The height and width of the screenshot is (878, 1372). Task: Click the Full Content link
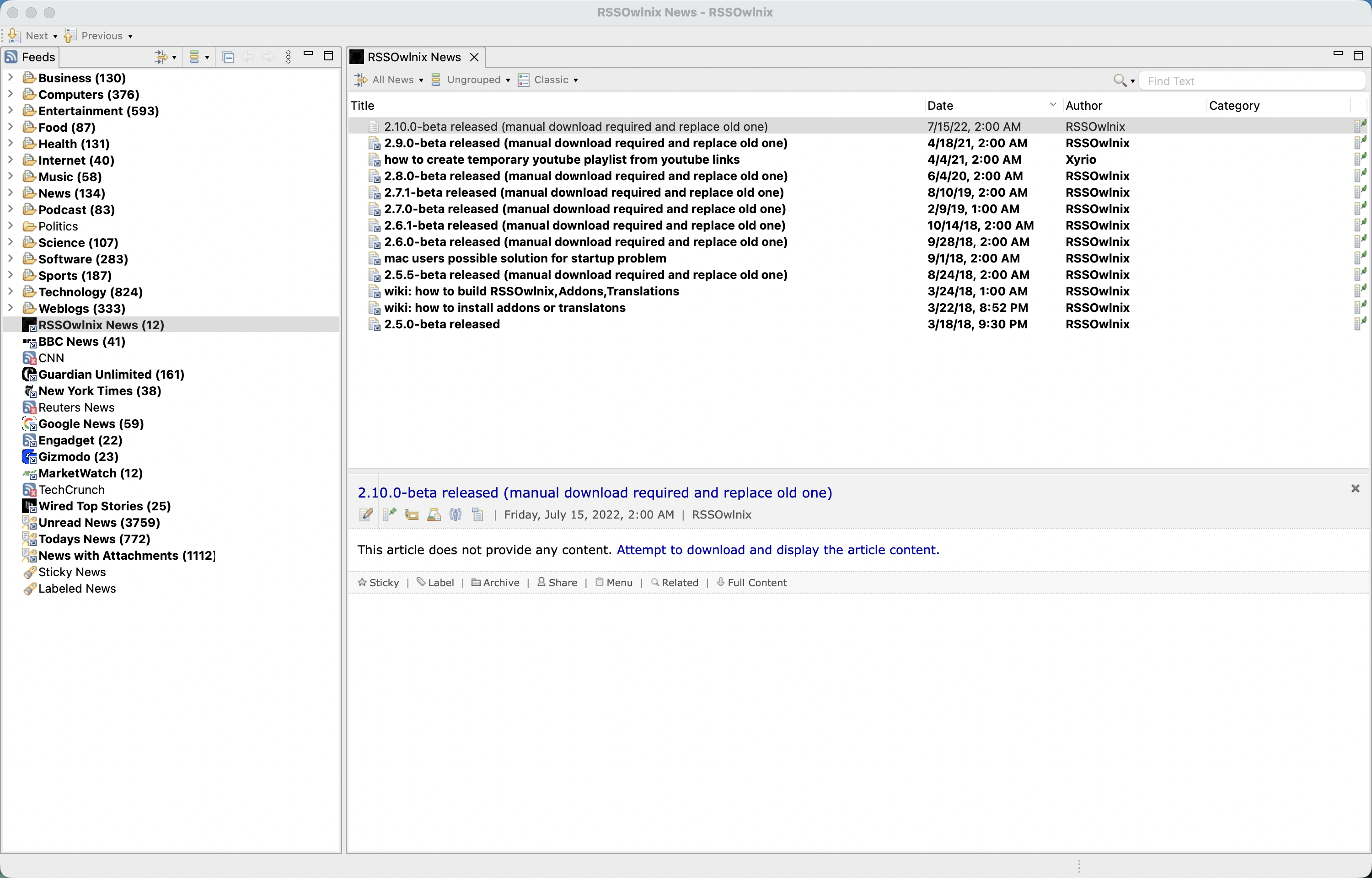point(752,582)
